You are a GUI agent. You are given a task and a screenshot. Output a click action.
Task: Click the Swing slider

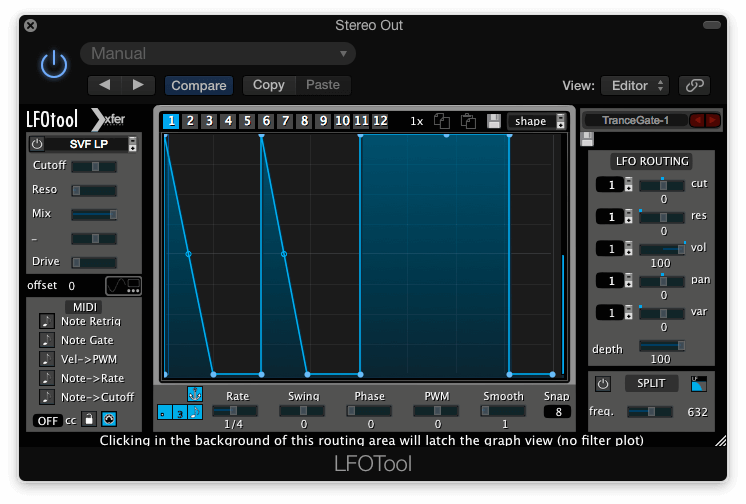click(x=302, y=411)
